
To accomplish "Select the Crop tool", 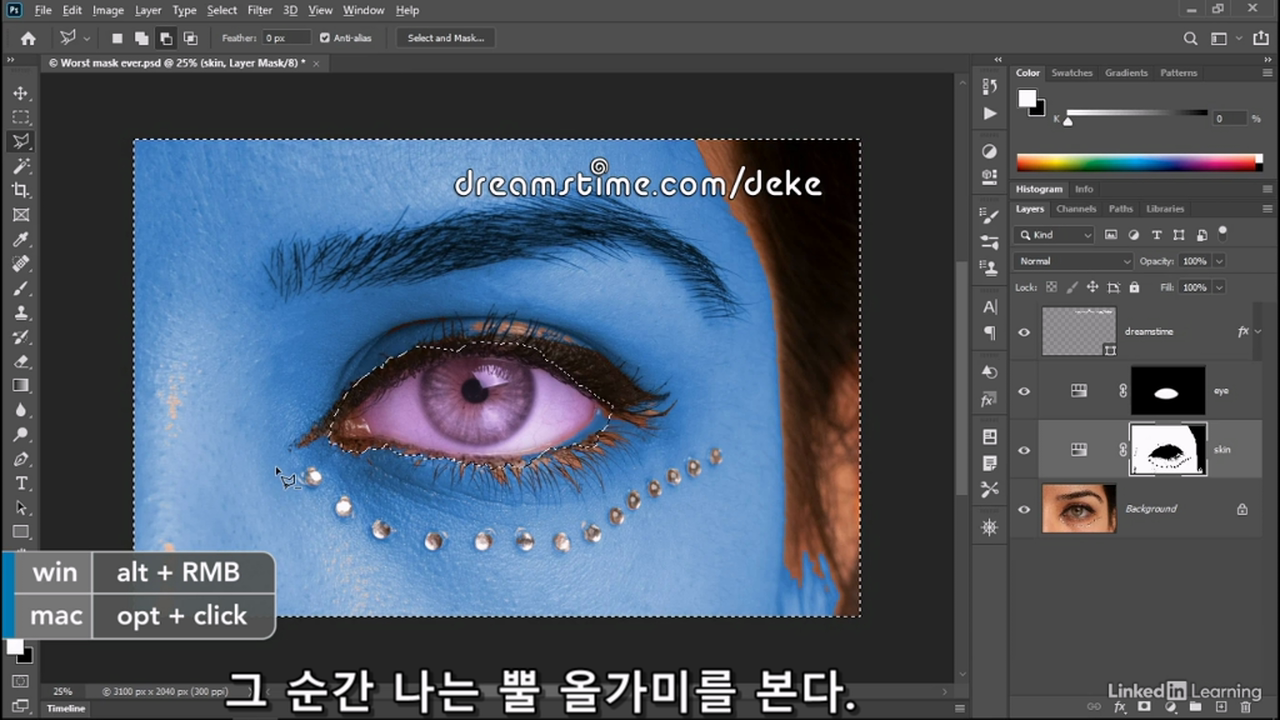I will tap(21, 190).
